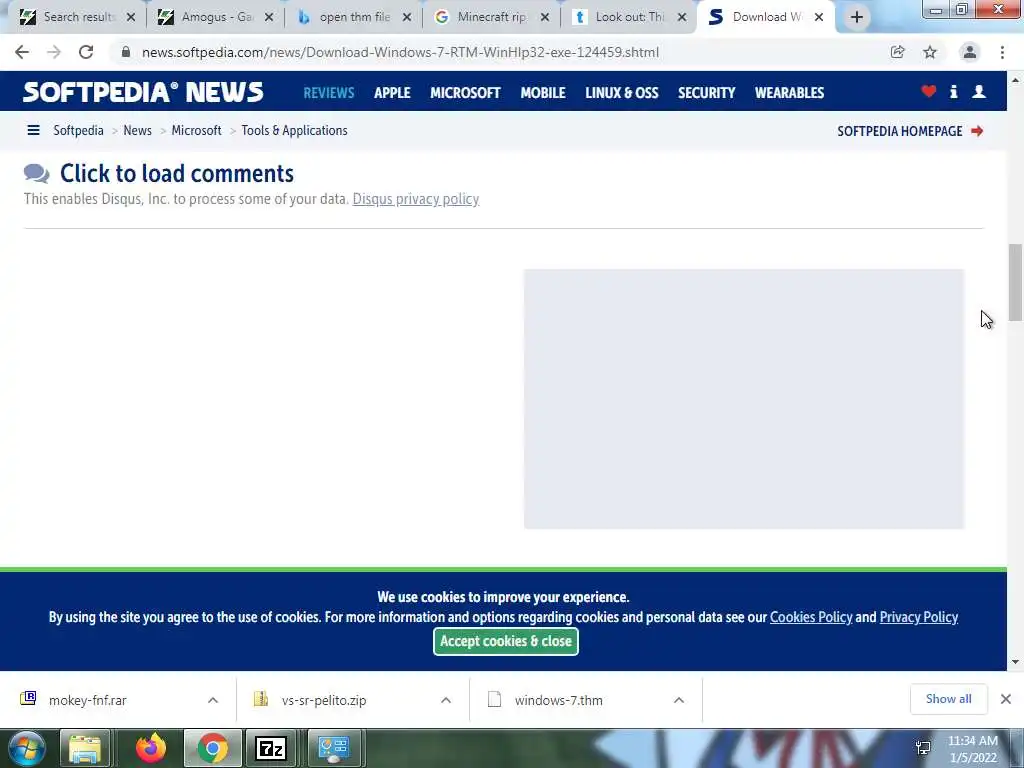This screenshot has height=768, width=1024.
Task: Open the MICROSOFT section
Action: (x=465, y=93)
